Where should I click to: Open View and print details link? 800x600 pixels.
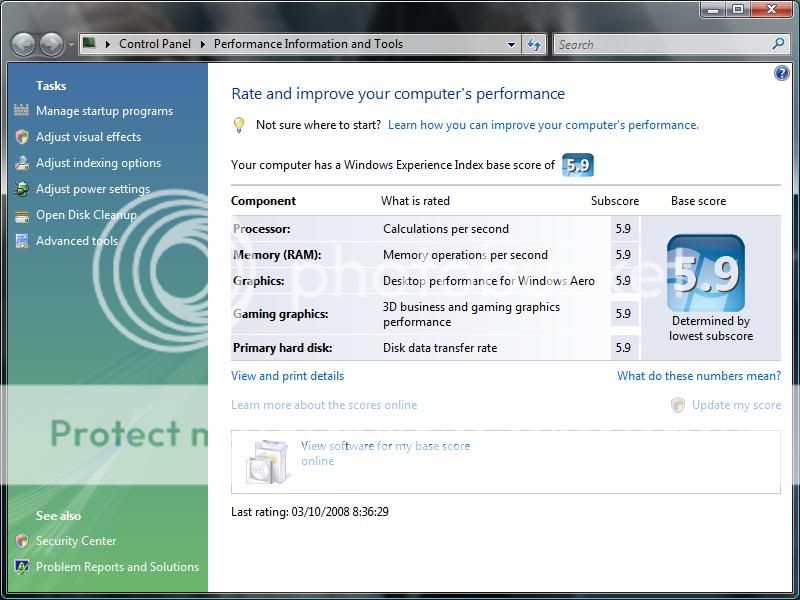tap(287, 376)
